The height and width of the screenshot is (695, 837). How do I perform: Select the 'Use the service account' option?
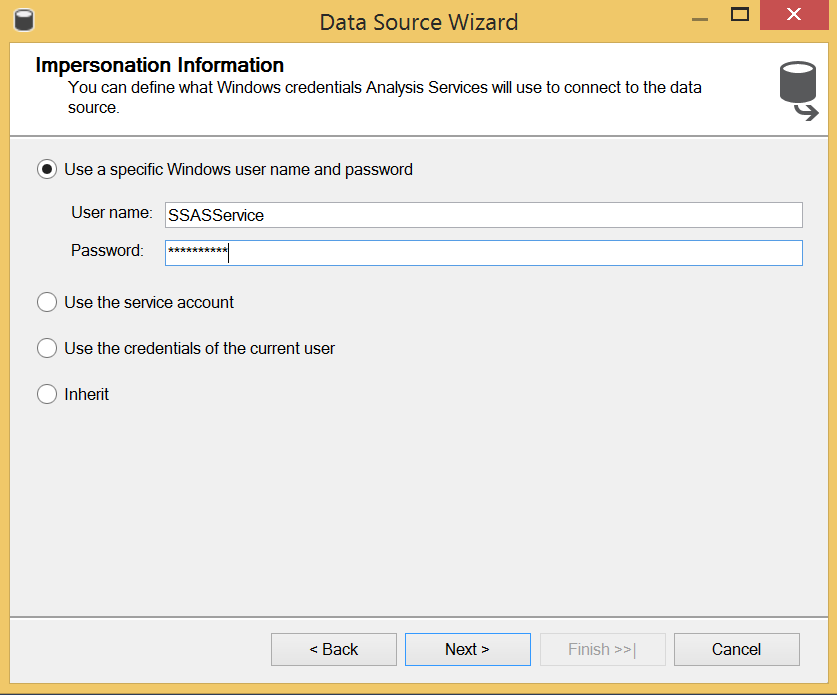click(47, 302)
